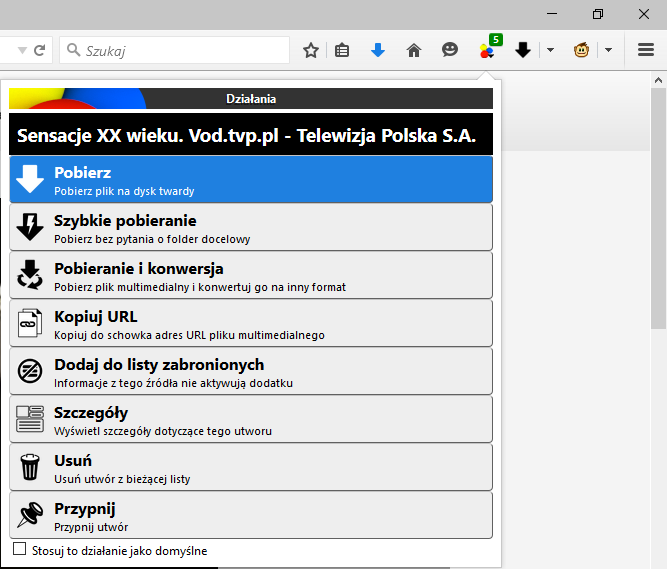667x569 pixels.
Task: Click the page scrollbar up arrow
Action: pos(658,80)
